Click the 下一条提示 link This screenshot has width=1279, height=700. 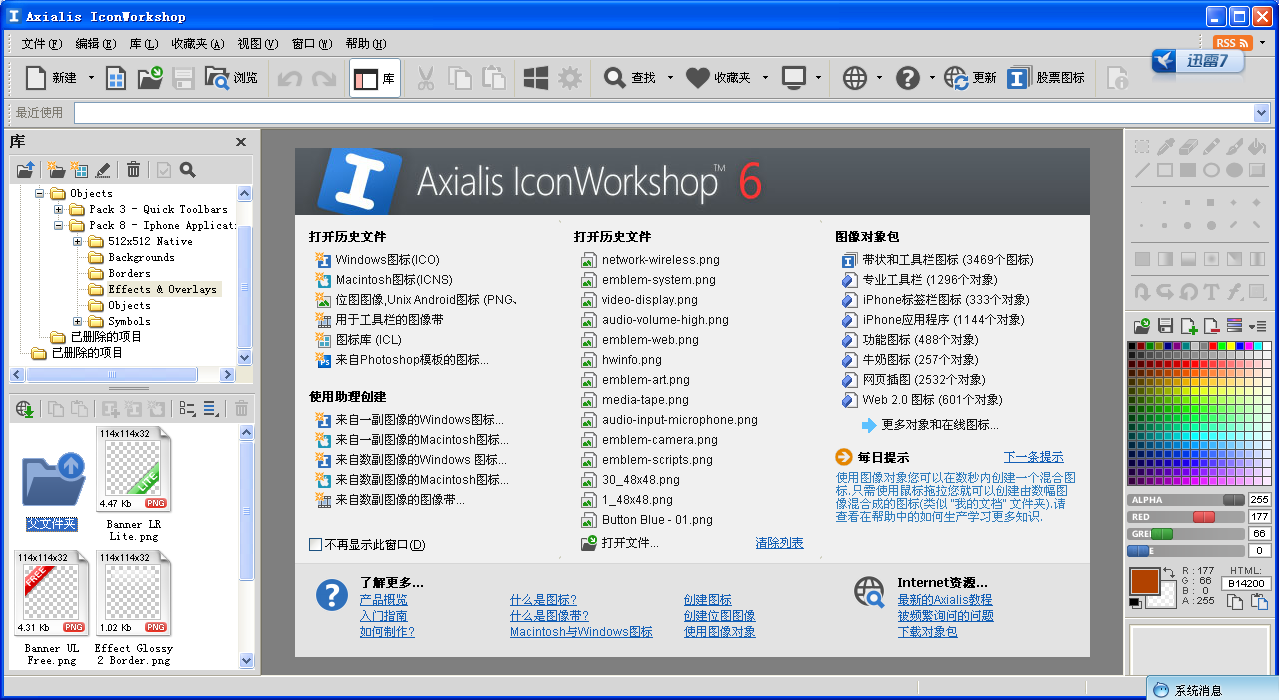(1034, 457)
